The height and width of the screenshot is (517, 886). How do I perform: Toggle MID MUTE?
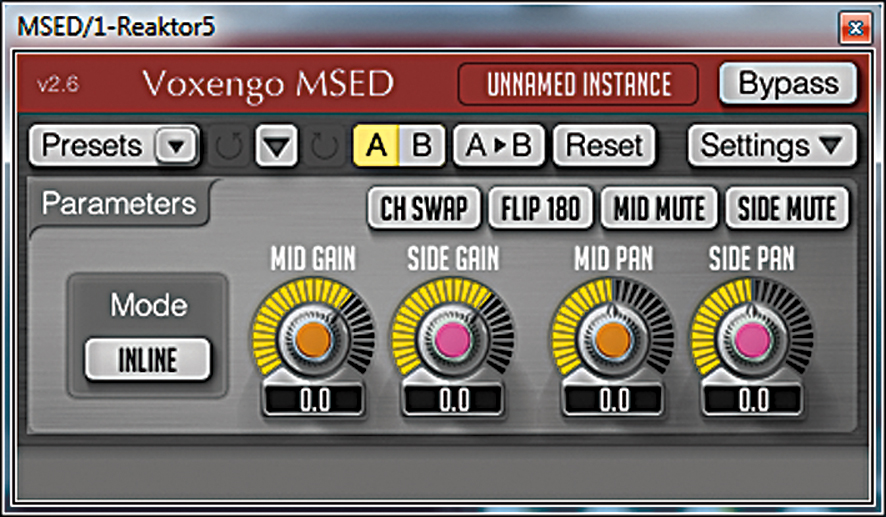tap(659, 208)
